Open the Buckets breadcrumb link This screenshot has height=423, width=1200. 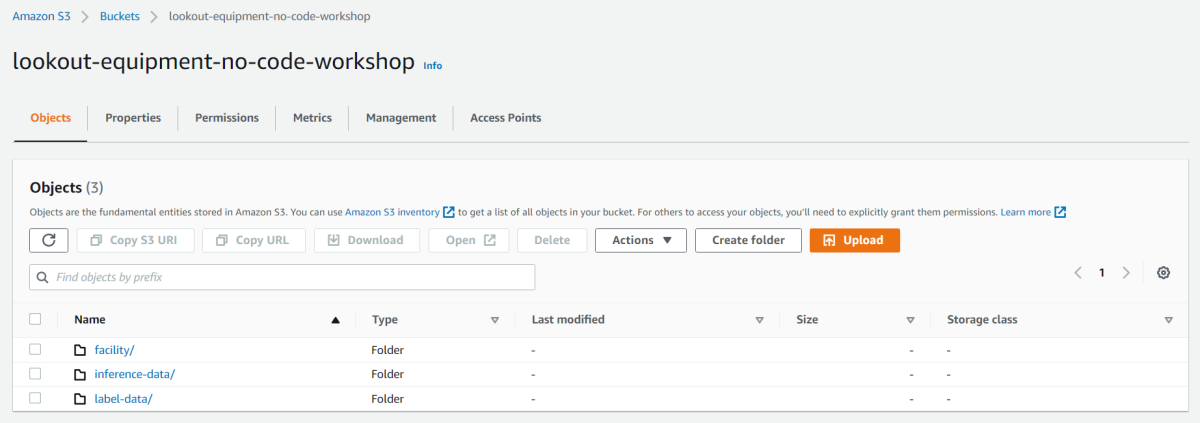(x=120, y=17)
